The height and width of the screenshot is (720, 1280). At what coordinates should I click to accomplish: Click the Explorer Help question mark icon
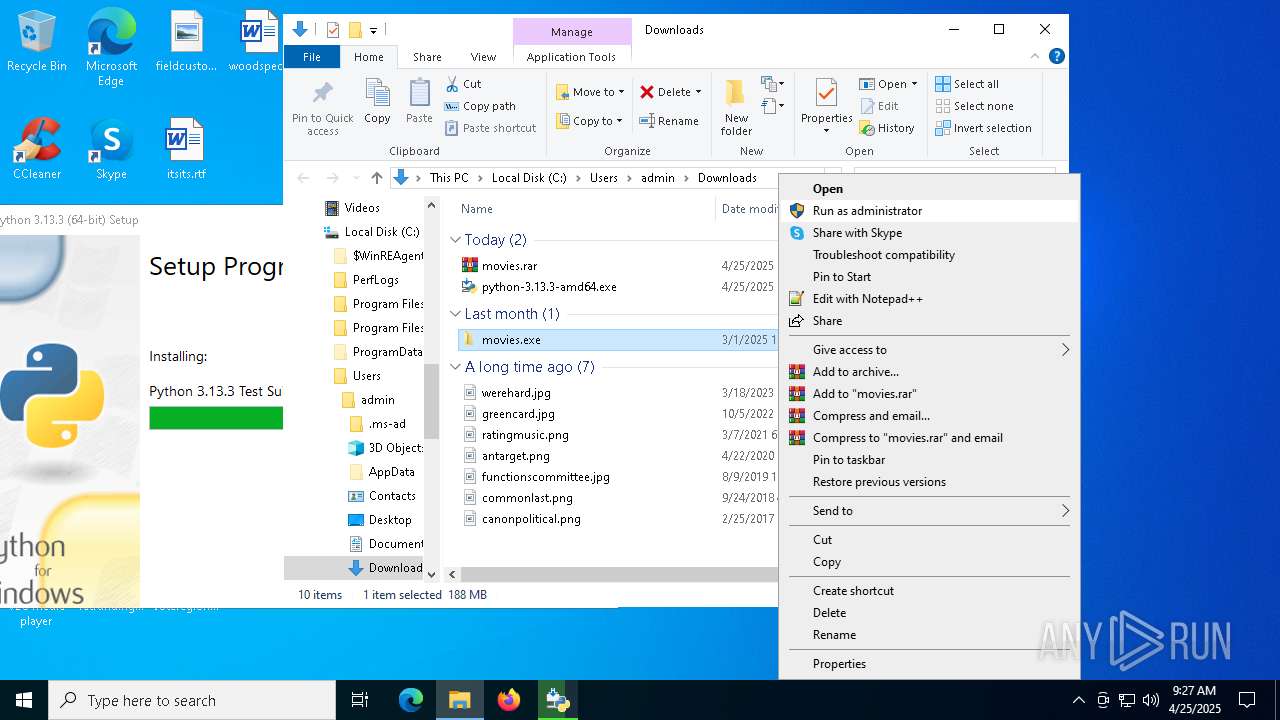1057,57
